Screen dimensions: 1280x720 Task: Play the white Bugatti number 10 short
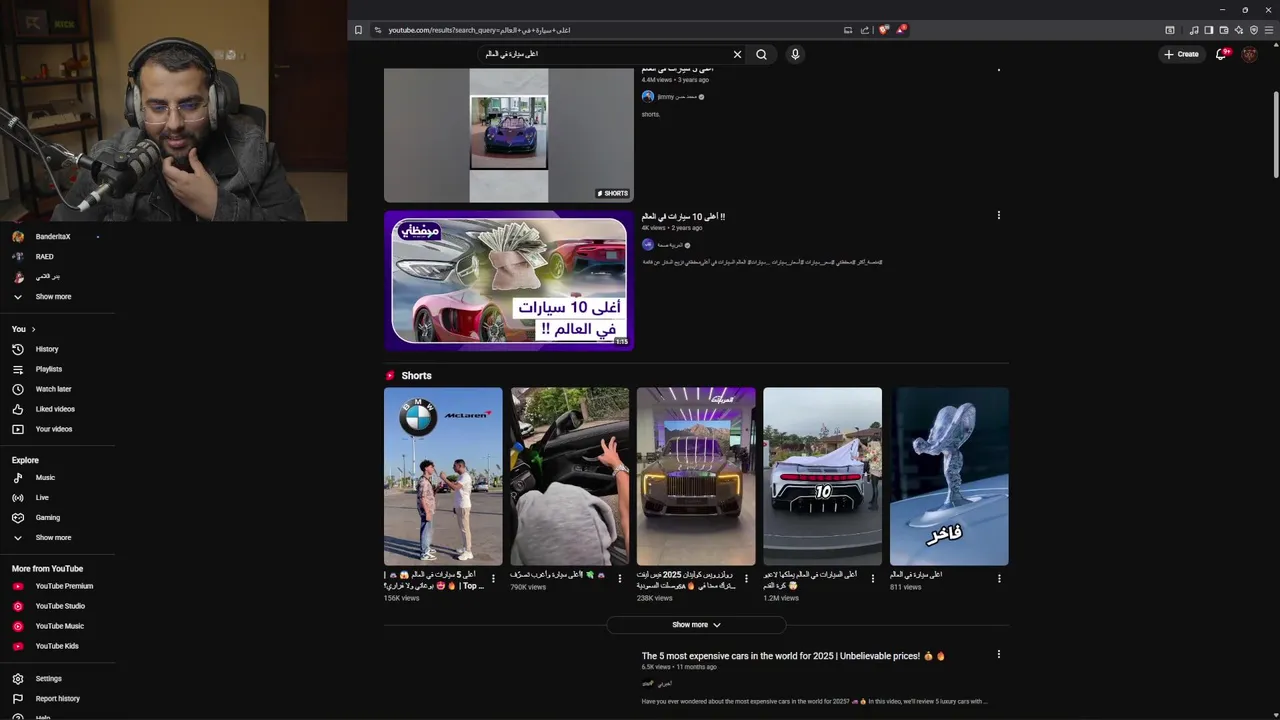click(x=823, y=477)
